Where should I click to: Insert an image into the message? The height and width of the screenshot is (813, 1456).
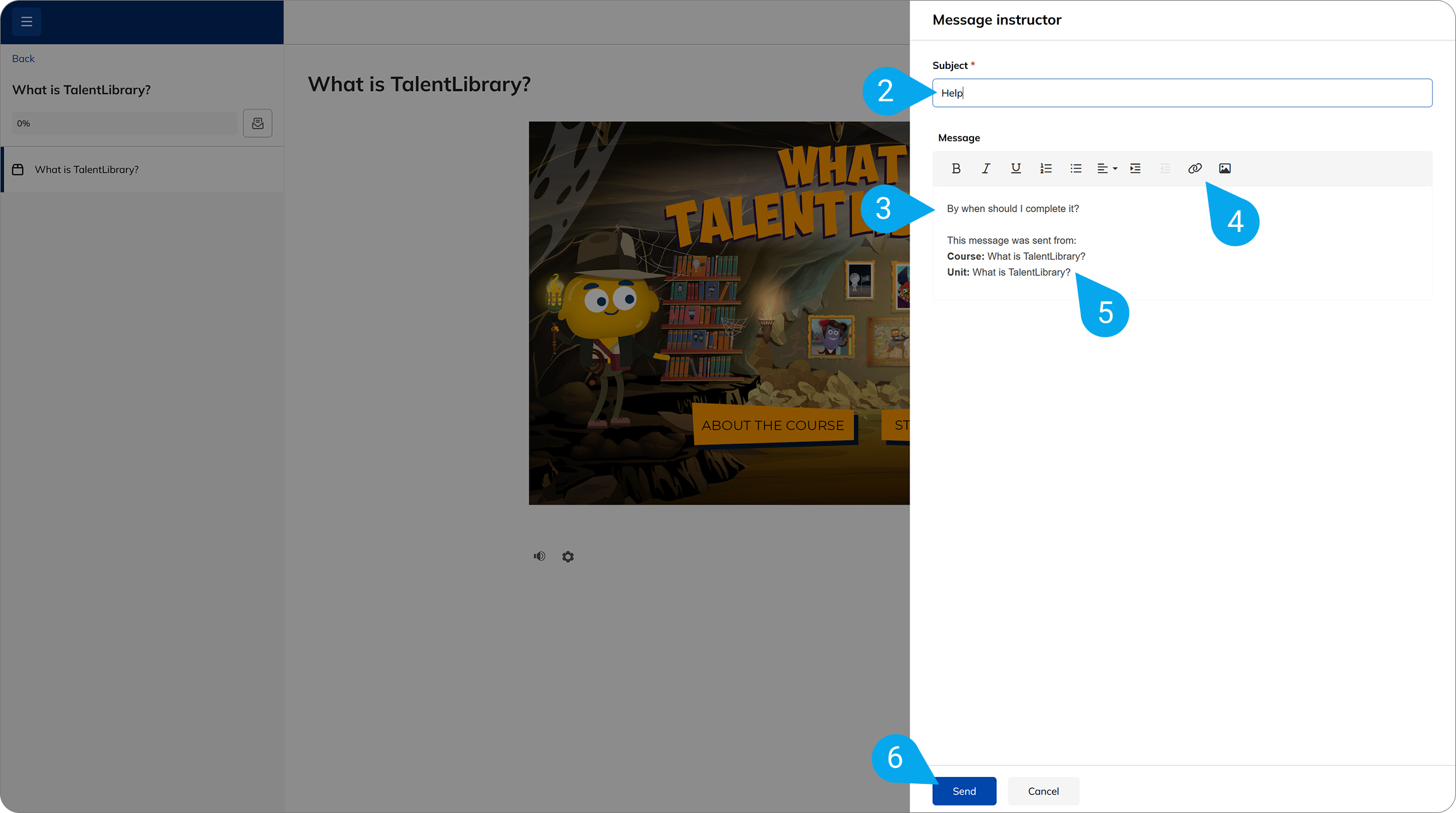click(x=1225, y=168)
